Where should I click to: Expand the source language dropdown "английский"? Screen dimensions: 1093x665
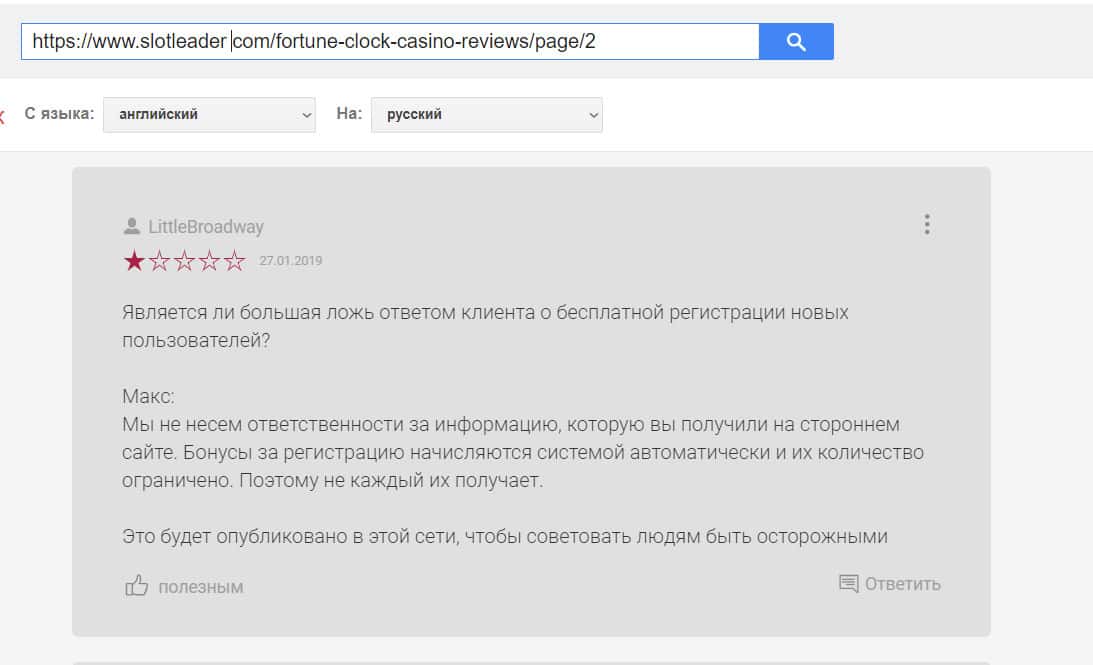tap(209, 114)
